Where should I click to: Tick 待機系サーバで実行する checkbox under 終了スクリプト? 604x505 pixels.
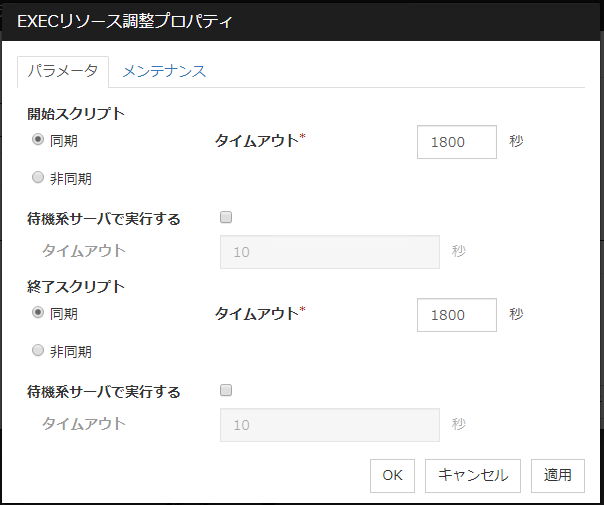[226, 391]
